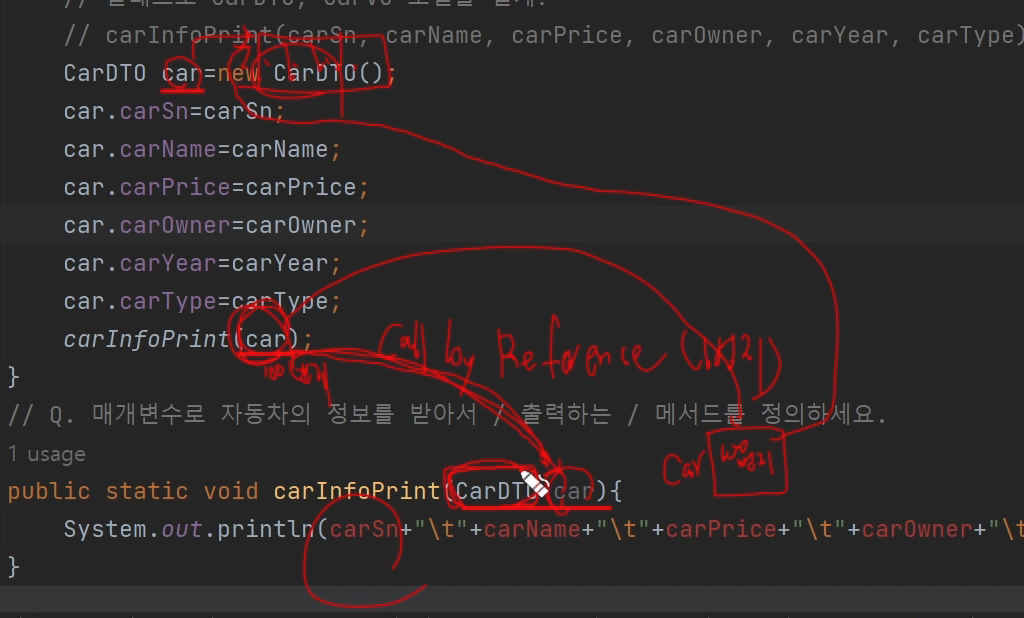Open the '1 usage' inlay hint
This screenshot has width=1024, height=618.
coord(46,454)
